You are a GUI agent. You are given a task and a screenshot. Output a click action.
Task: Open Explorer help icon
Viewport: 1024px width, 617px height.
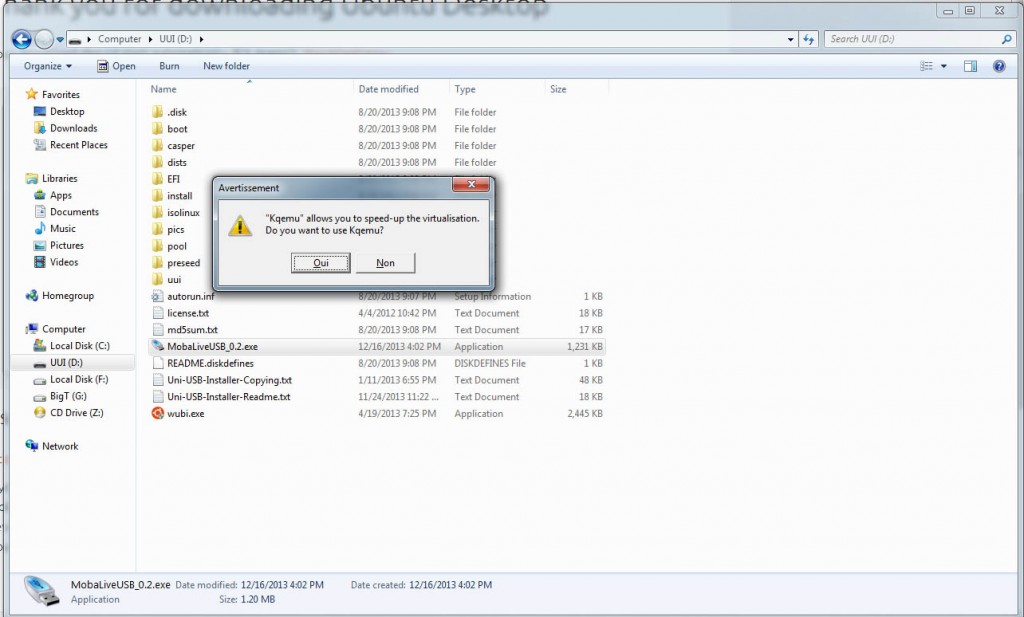point(999,66)
